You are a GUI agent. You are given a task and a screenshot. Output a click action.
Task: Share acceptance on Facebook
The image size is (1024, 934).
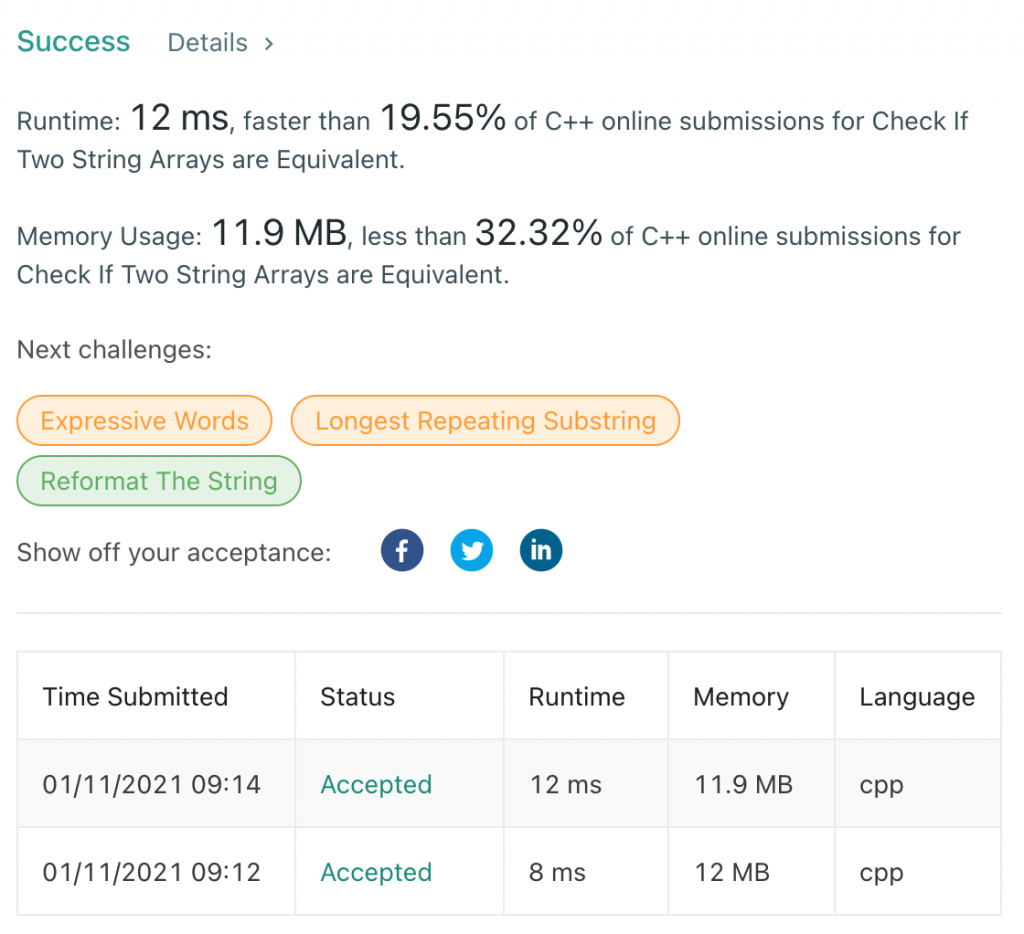[402, 549]
